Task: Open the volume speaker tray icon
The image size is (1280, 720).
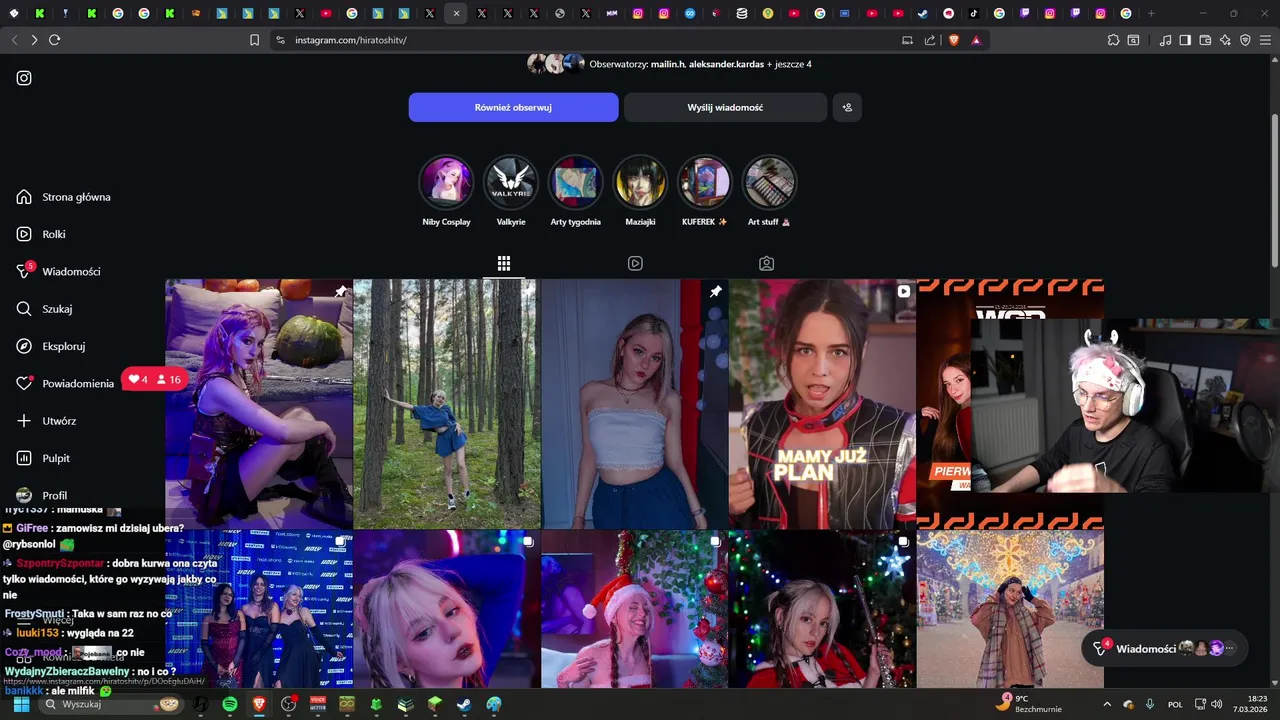Action: (x=1217, y=704)
